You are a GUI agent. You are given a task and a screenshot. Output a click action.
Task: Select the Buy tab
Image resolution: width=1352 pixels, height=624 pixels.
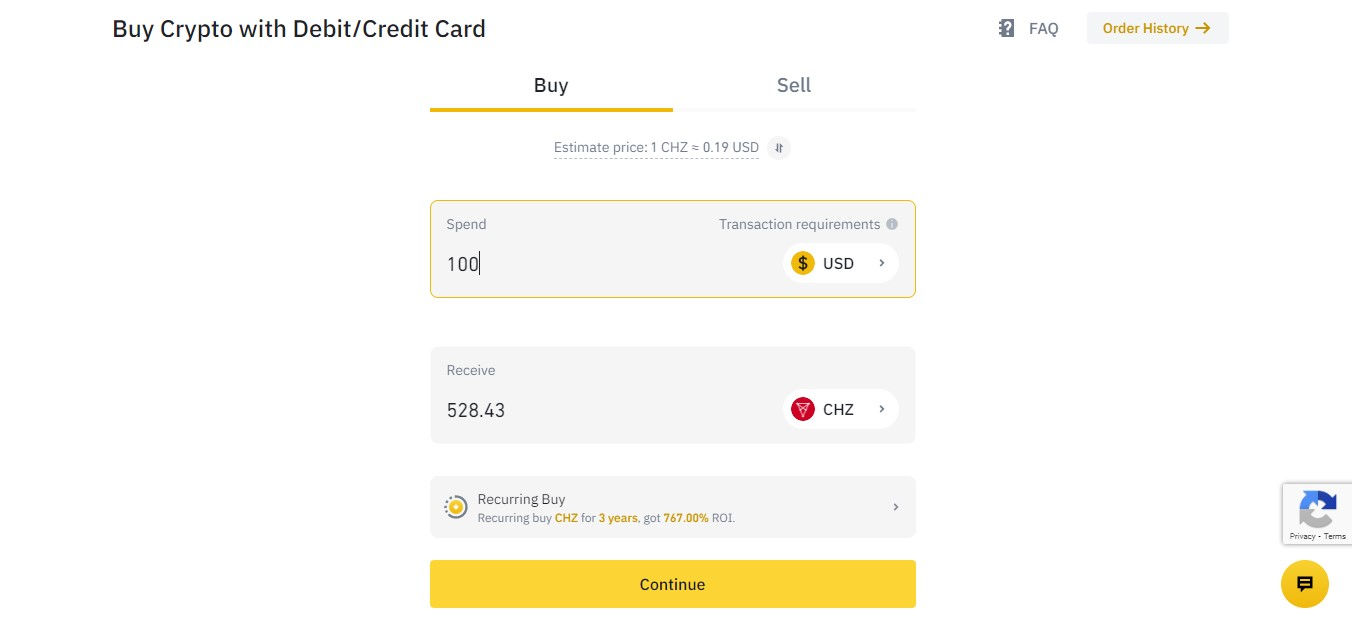click(x=551, y=86)
